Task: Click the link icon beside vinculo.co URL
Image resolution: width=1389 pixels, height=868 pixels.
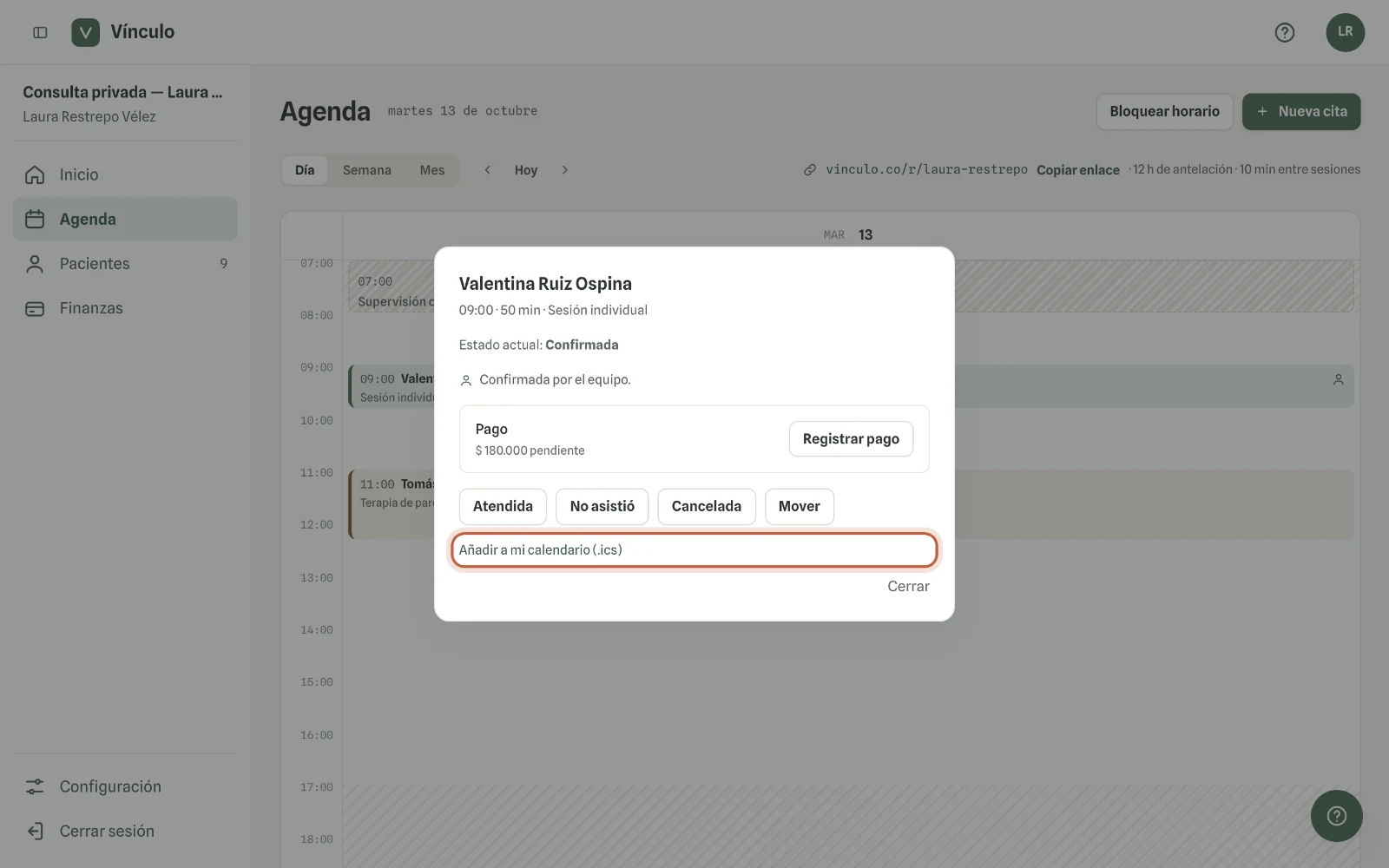Action: point(809,170)
